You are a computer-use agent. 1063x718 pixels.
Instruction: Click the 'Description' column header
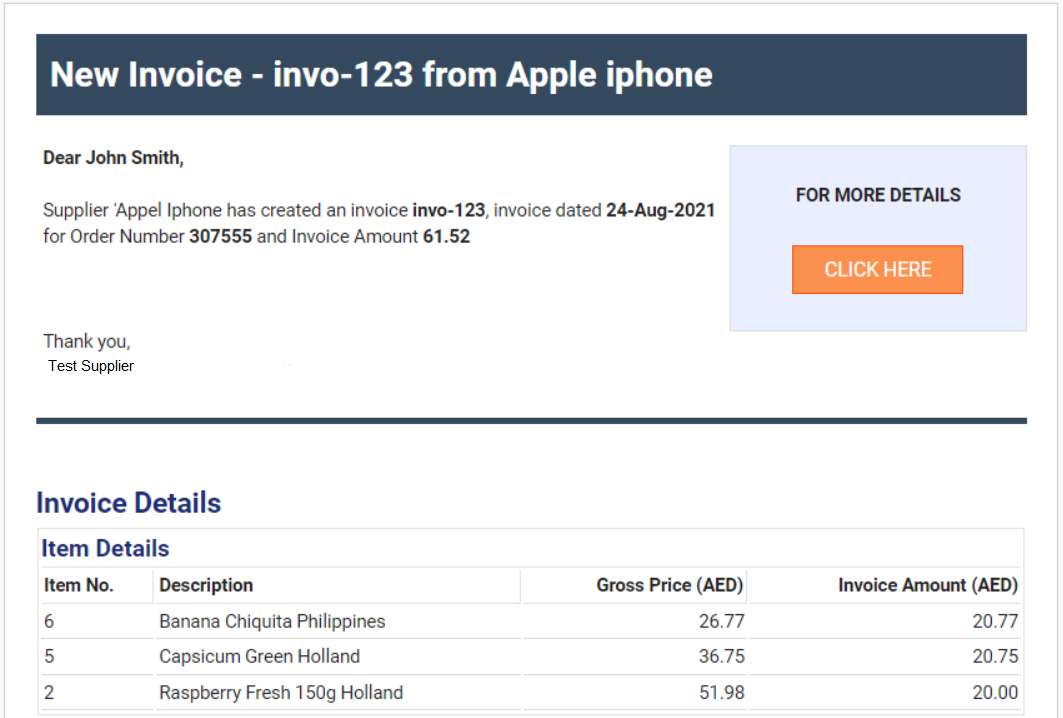point(206,585)
